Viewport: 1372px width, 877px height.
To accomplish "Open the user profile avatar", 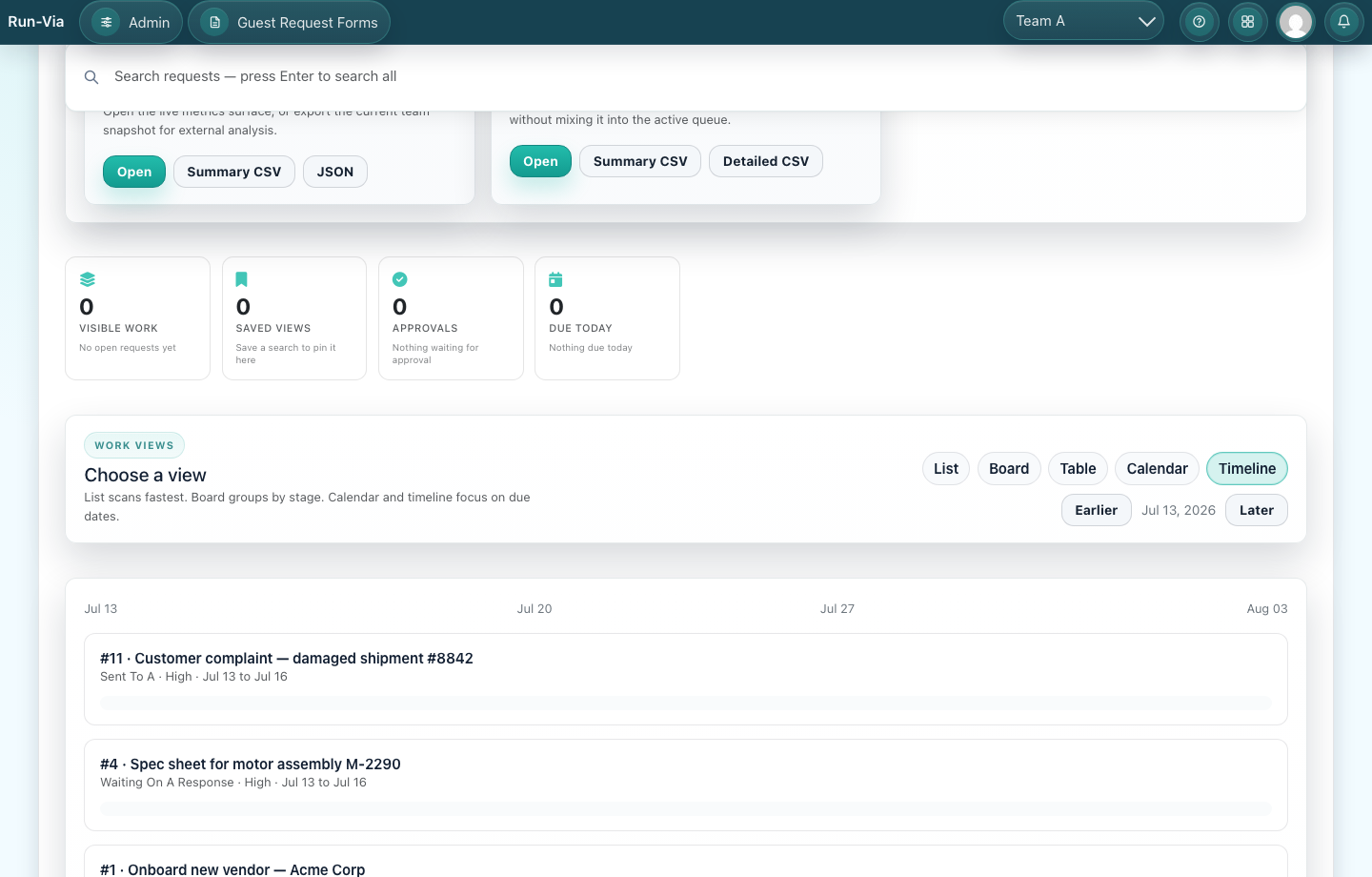I will pyautogui.click(x=1296, y=22).
